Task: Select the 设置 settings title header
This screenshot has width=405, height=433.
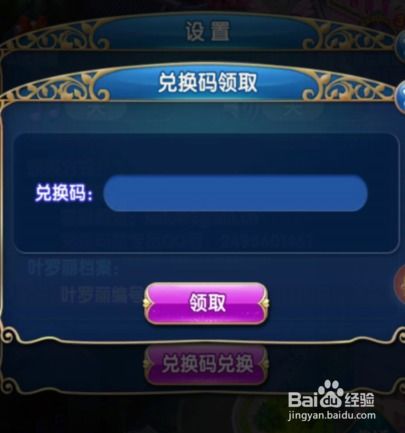Action: tap(207, 32)
